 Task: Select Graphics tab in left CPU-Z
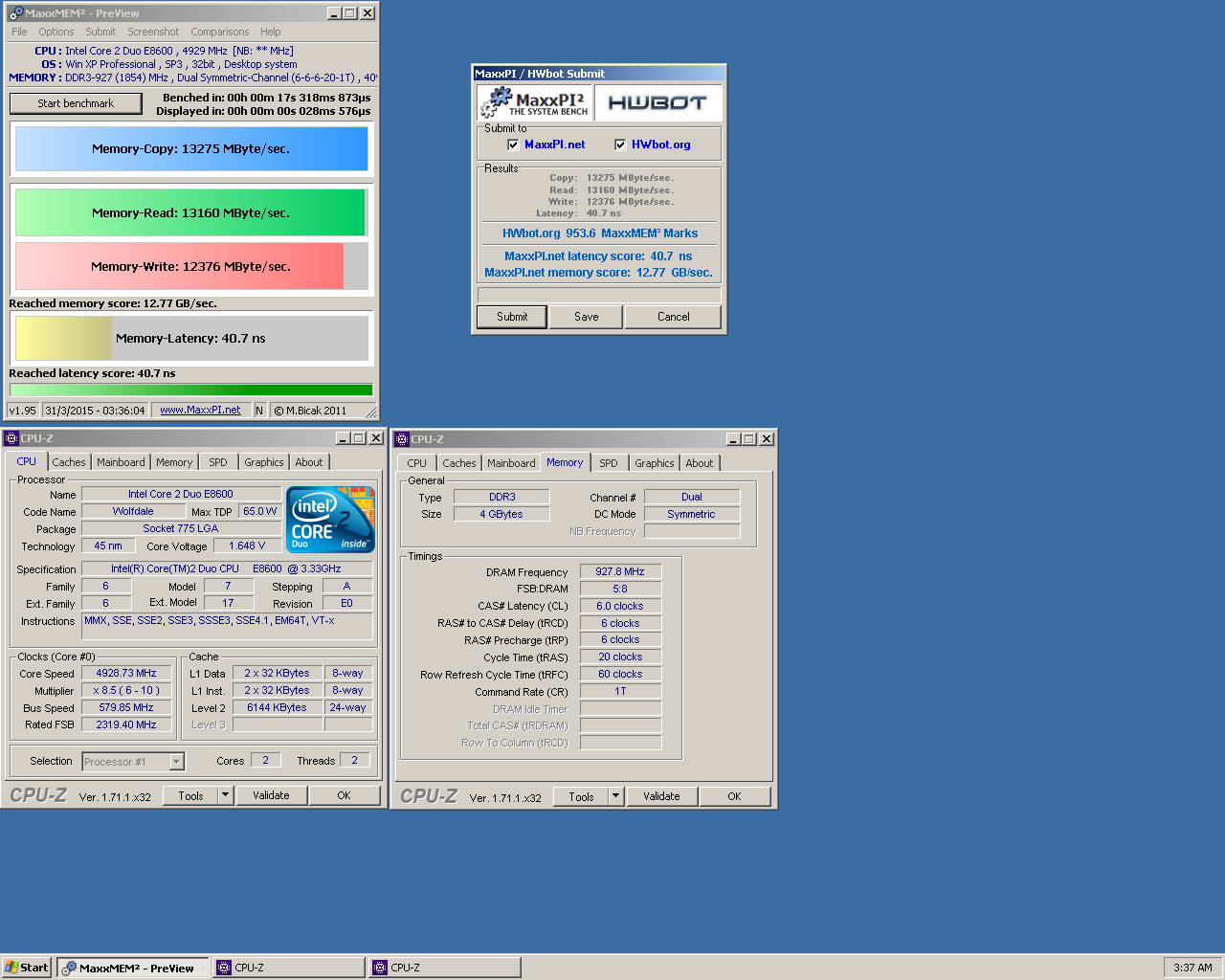click(264, 462)
